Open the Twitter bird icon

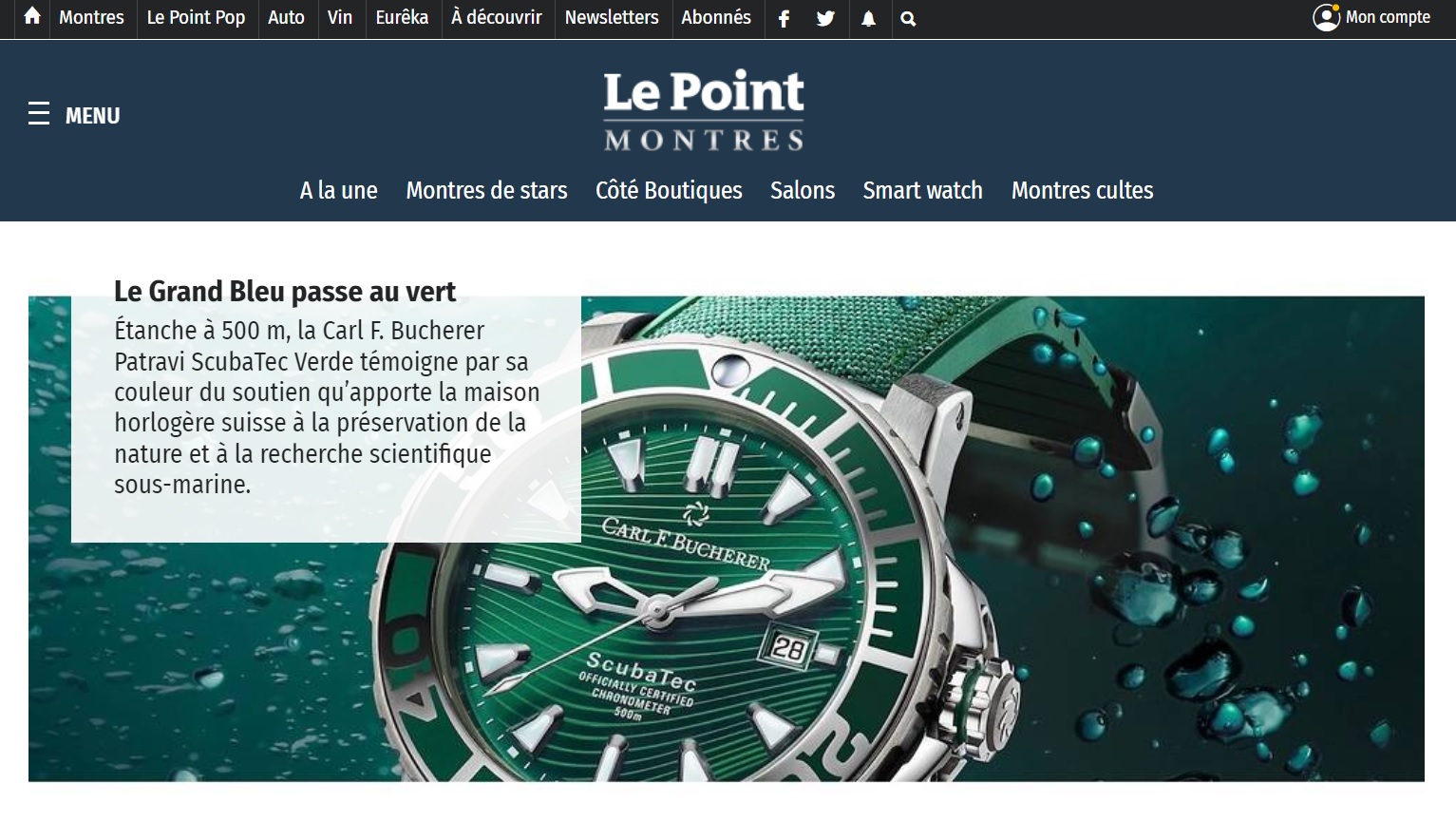click(x=825, y=18)
